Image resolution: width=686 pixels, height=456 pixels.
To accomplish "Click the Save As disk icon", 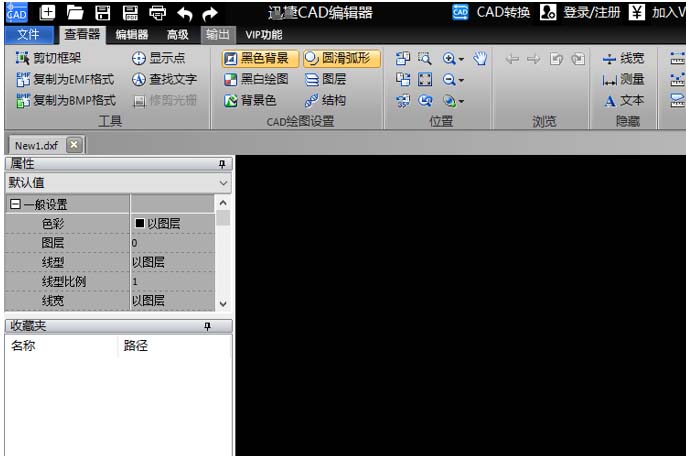I will (130, 13).
